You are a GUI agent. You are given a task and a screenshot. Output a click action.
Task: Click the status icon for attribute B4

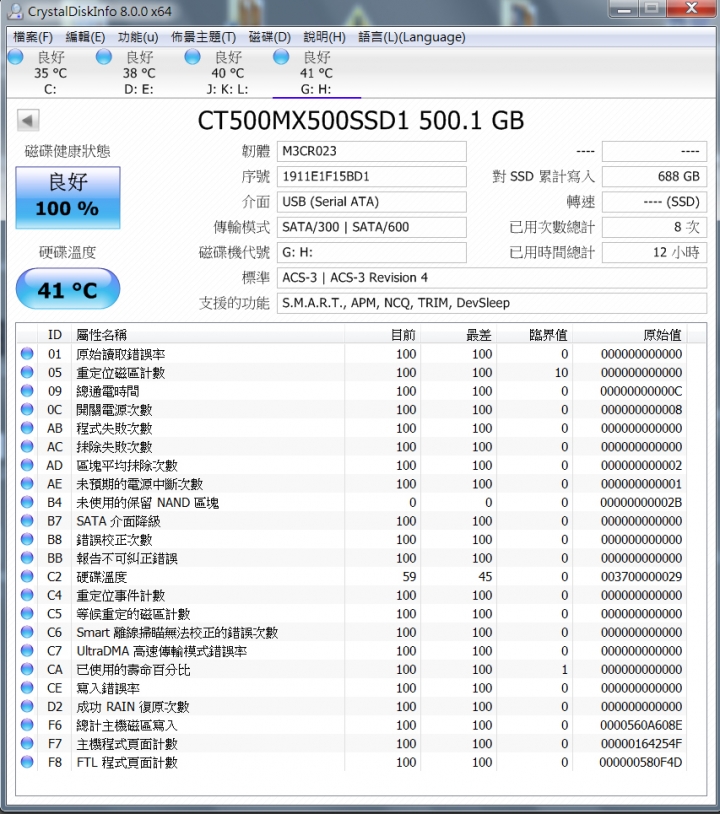click(x=27, y=503)
